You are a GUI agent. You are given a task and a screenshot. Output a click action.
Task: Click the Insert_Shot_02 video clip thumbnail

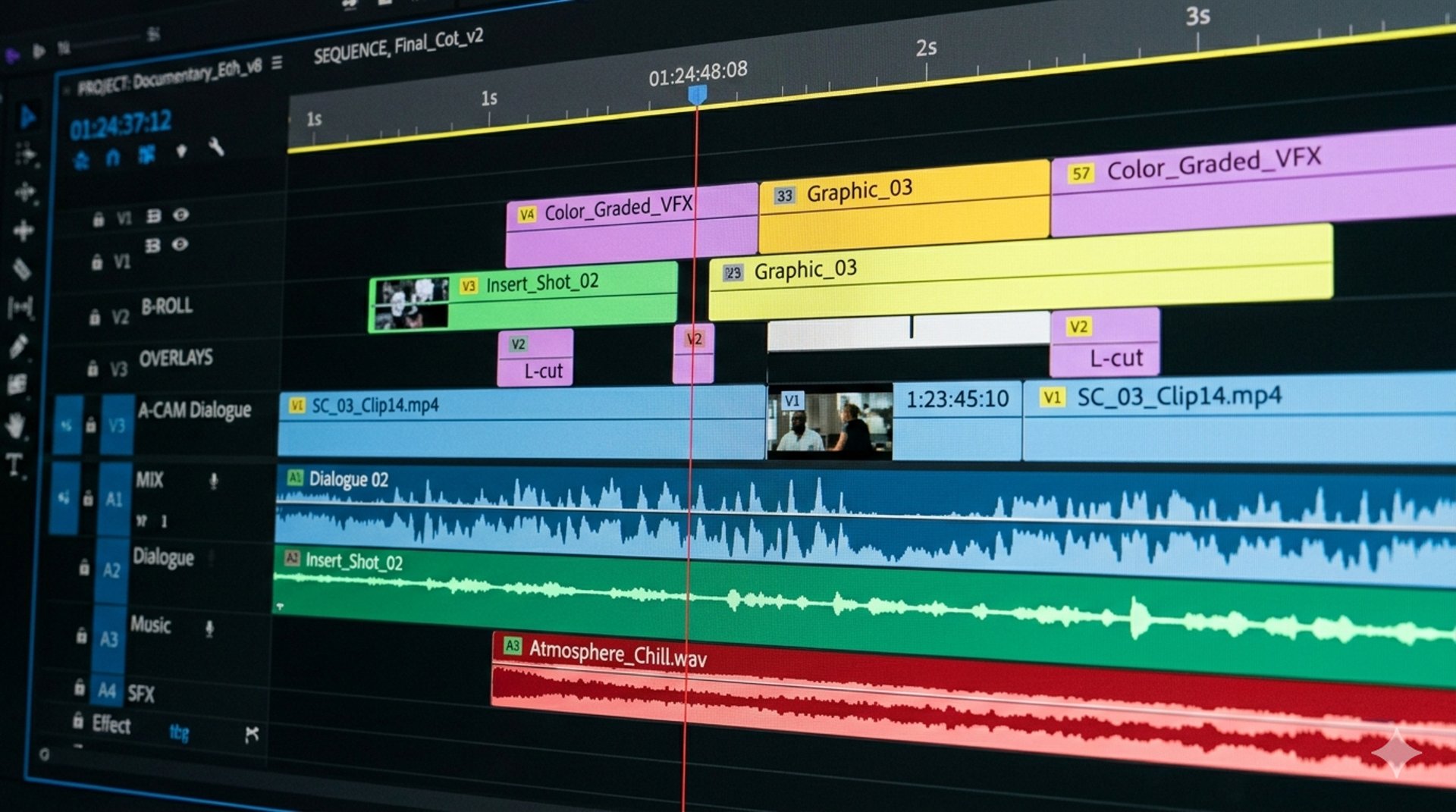point(412,304)
